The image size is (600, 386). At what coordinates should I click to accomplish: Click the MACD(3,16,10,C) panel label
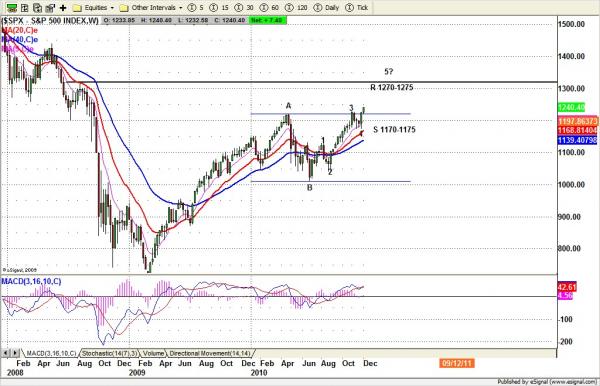[x=31, y=282]
